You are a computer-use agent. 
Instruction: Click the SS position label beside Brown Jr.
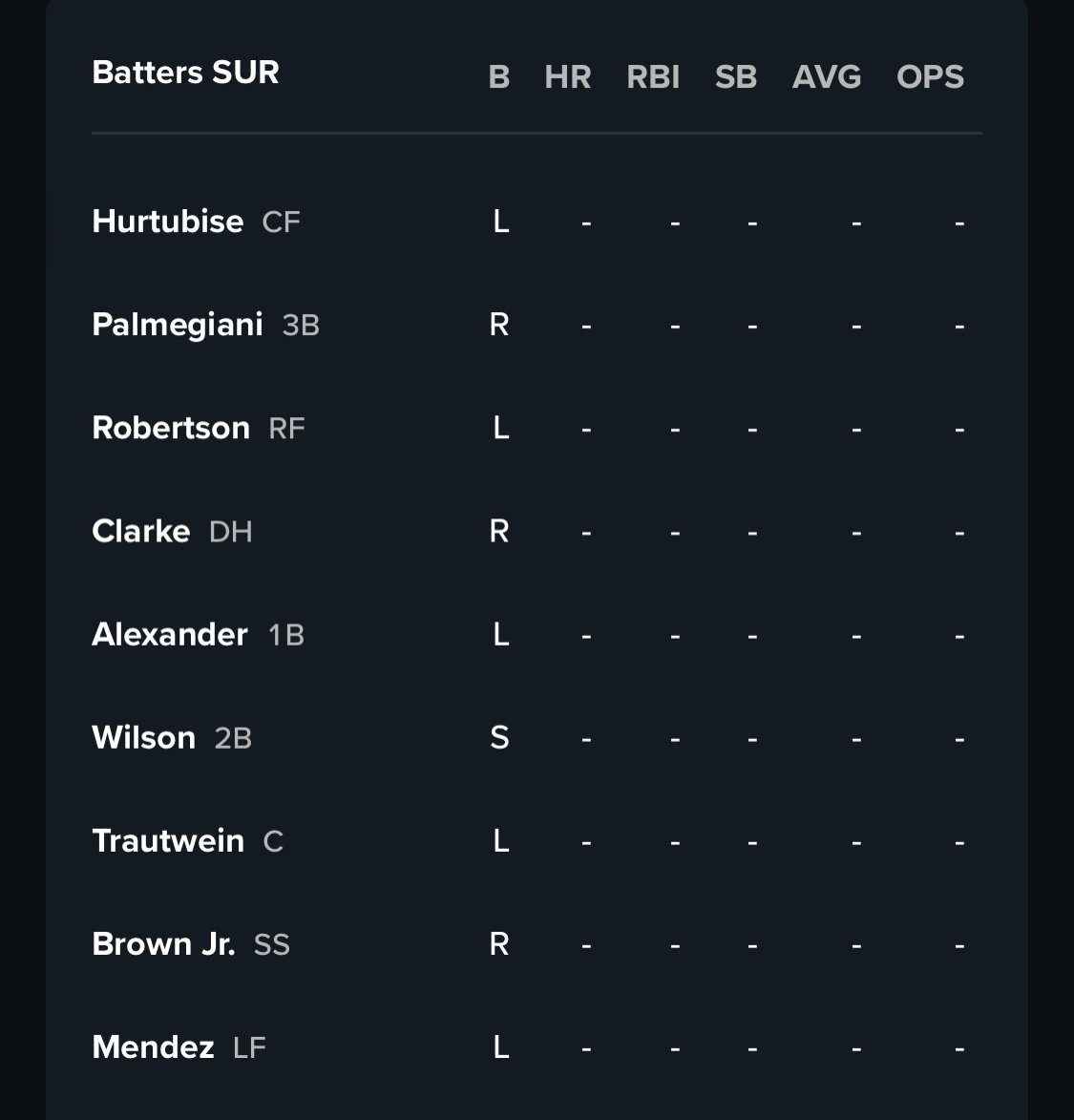click(x=271, y=944)
